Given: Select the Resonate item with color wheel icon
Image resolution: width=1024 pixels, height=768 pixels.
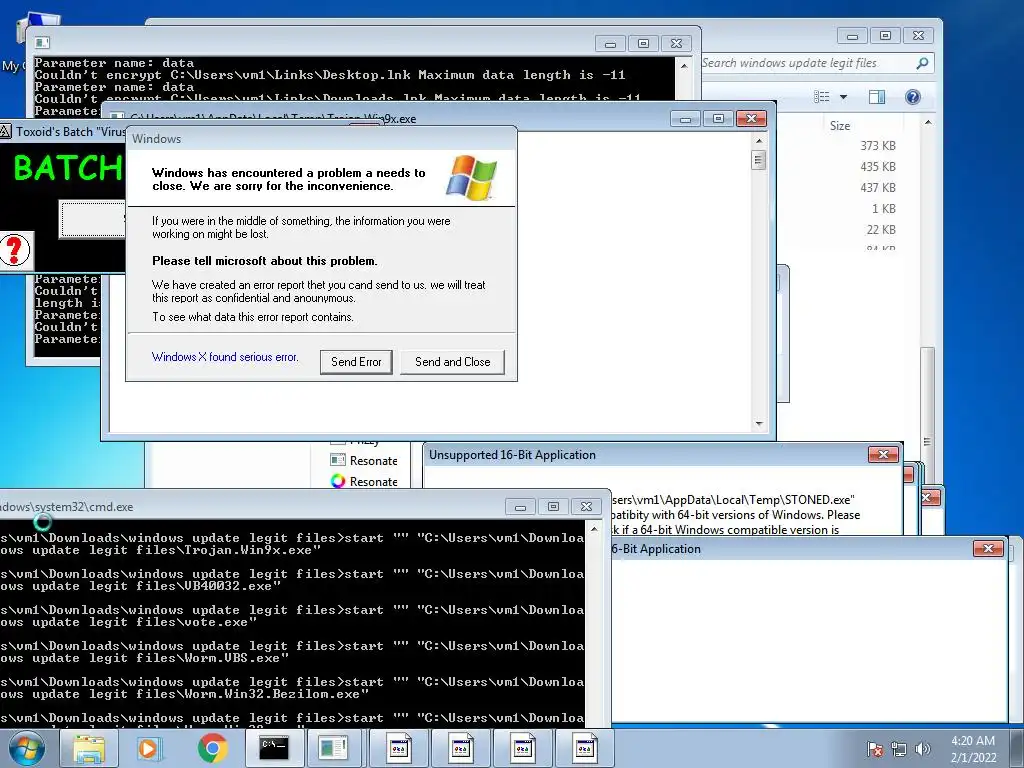Looking at the screenshot, I should click(x=364, y=481).
